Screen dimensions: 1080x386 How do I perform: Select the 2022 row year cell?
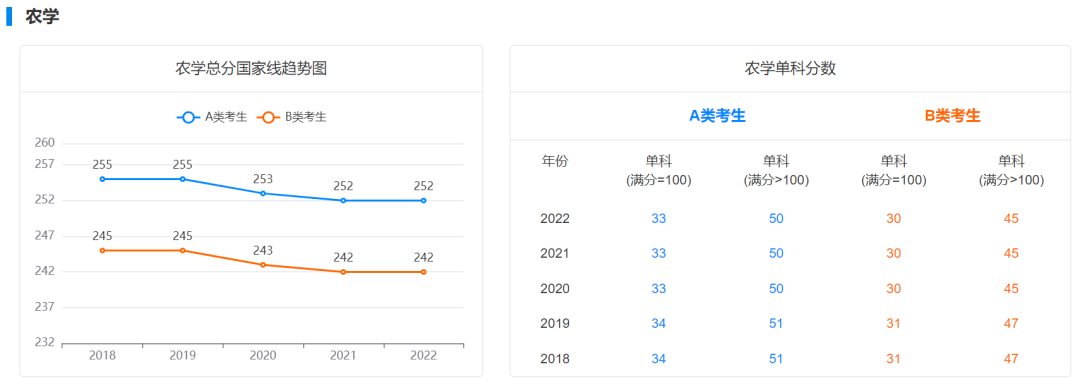click(554, 219)
